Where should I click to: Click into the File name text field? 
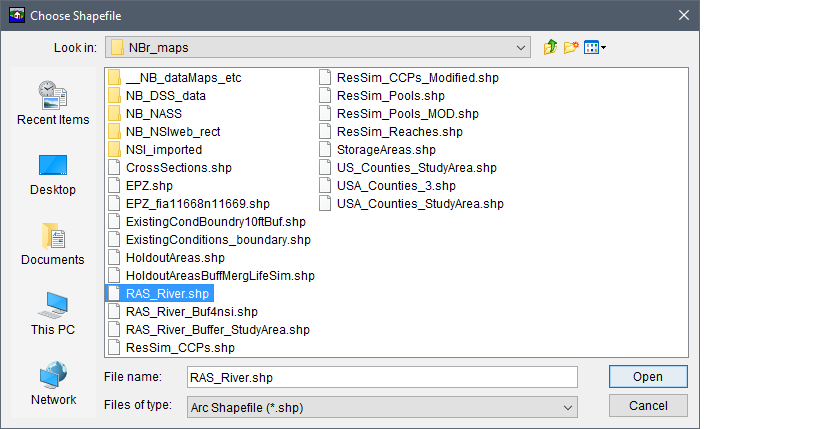pyautogui.click(x=382, y=377)
